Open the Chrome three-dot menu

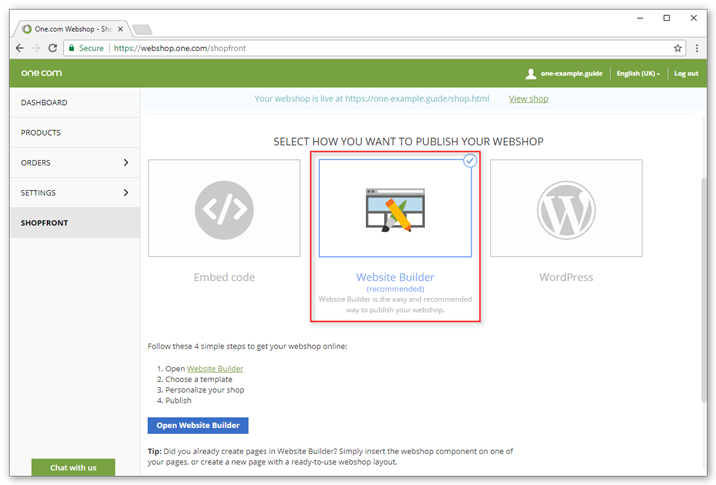coord(697,48)
